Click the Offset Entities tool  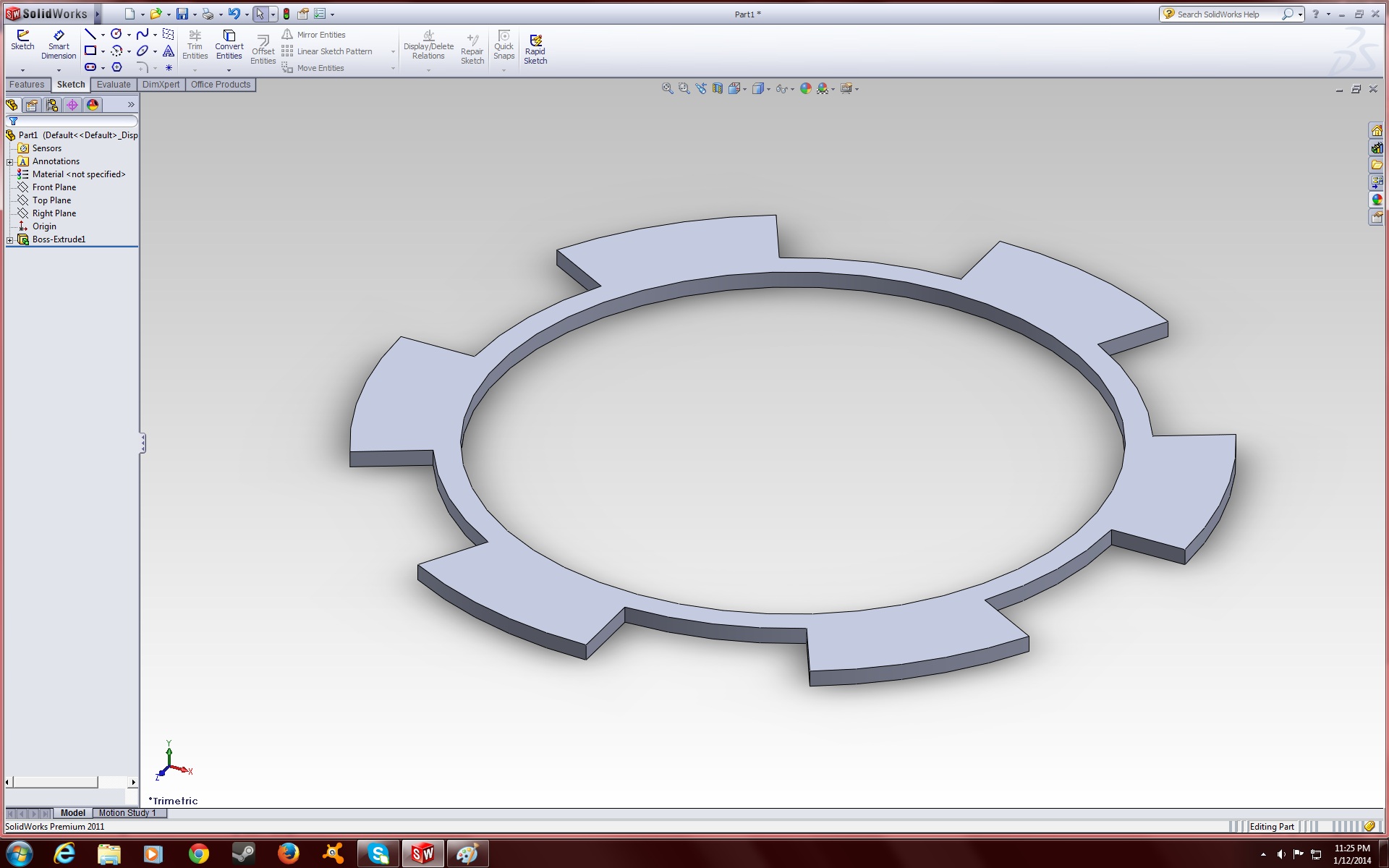click(x=263, y=50)
